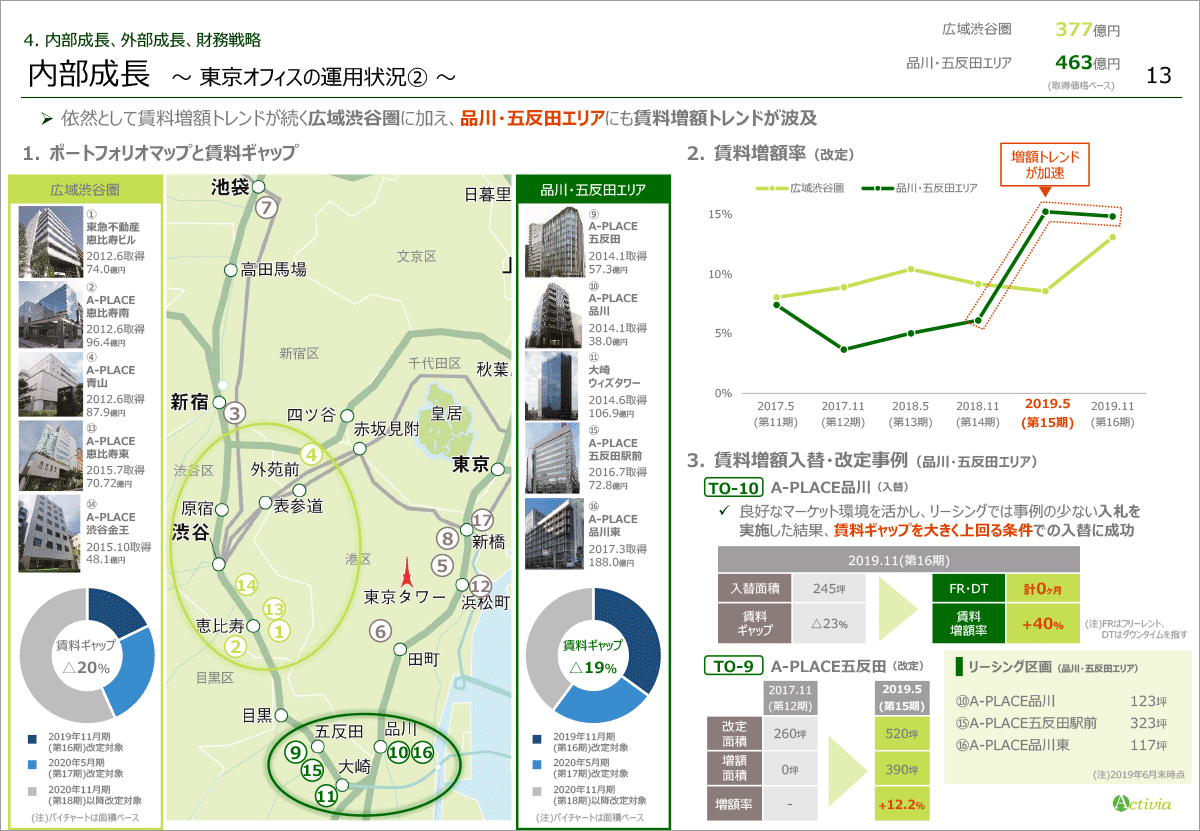Click the orange callout arrow under 増額トレンドが加速

pos(1045,190)
